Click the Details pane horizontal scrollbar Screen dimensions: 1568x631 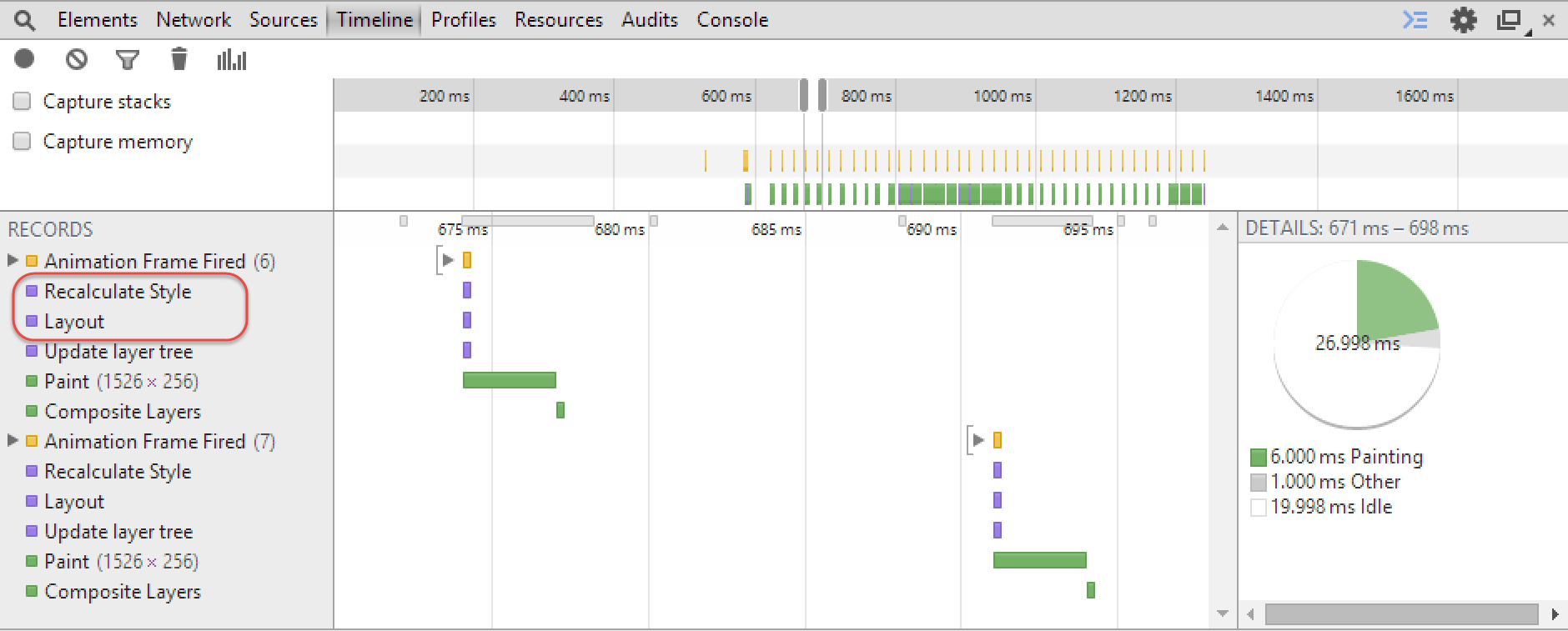(1401, 614)
